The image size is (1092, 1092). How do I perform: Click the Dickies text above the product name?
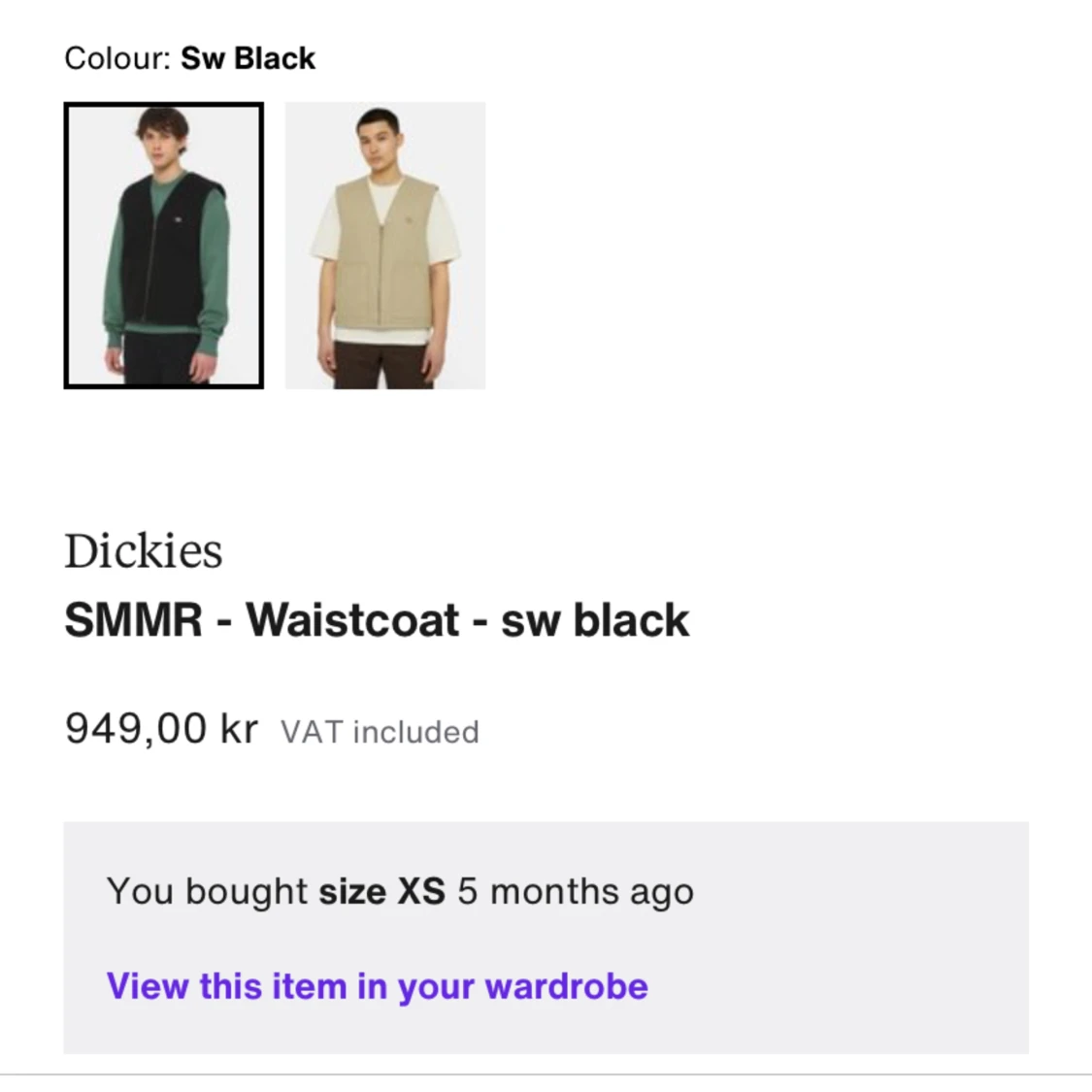click(x=144, y=550)
